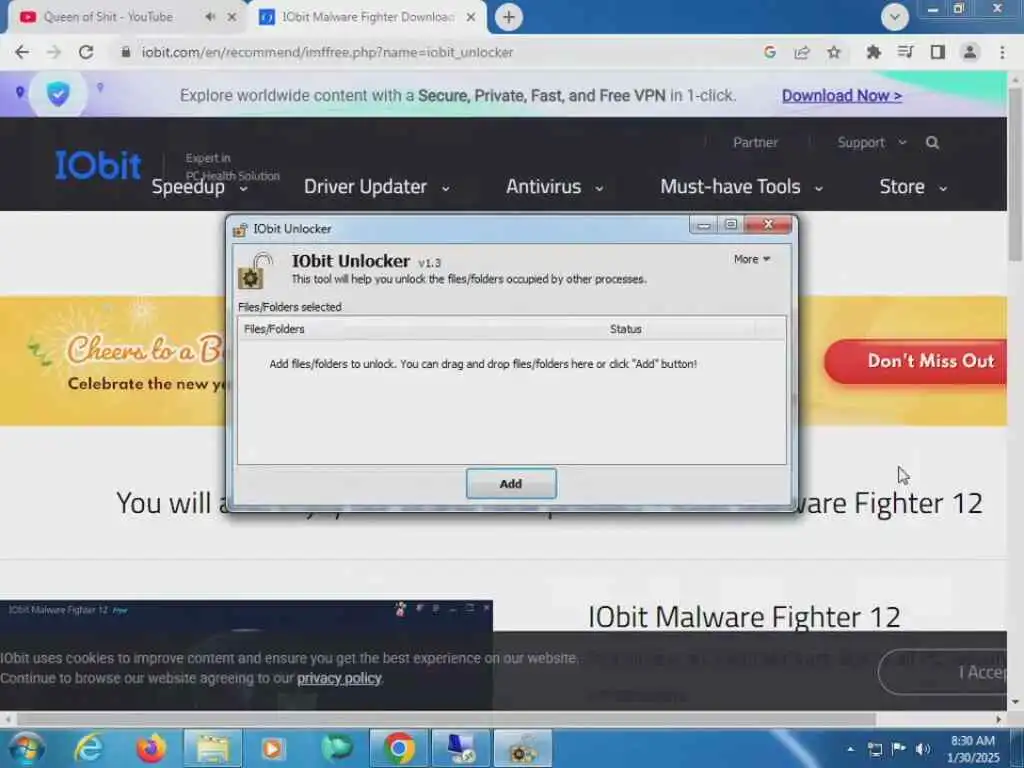The width and height of the screenshot is (1024, 768).
Task: Click the Action Center flag icon
Action: pos(899,749)
